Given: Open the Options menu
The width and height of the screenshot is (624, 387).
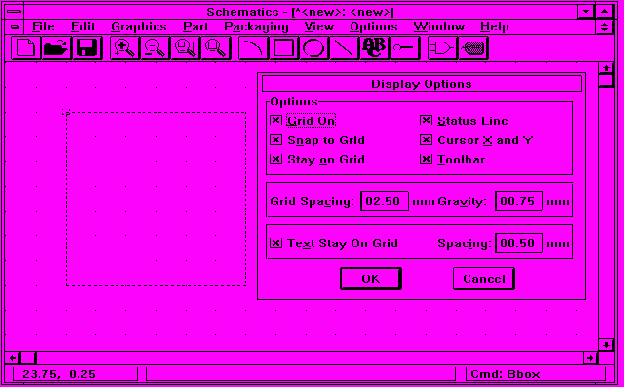Looking at the screenshot, I should (374, 27).
